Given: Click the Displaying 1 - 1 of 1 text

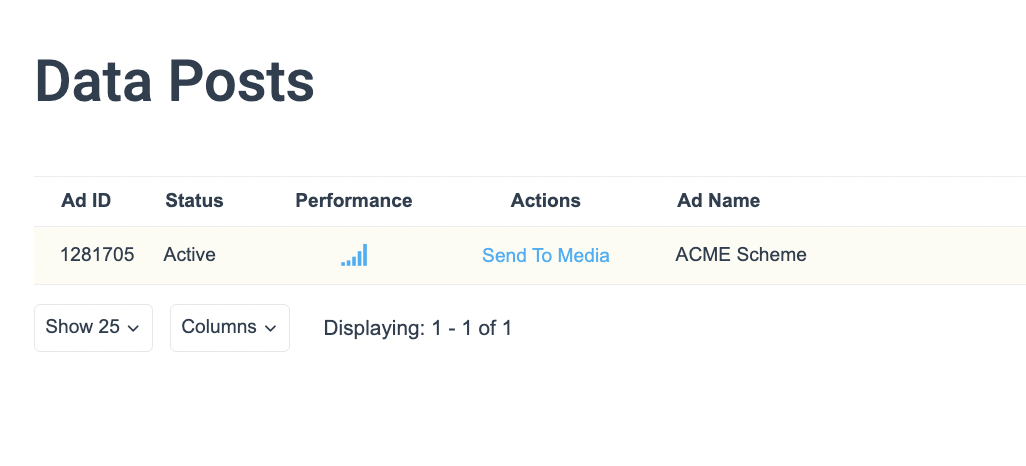Looking at the screenshot, I should 417,328.
